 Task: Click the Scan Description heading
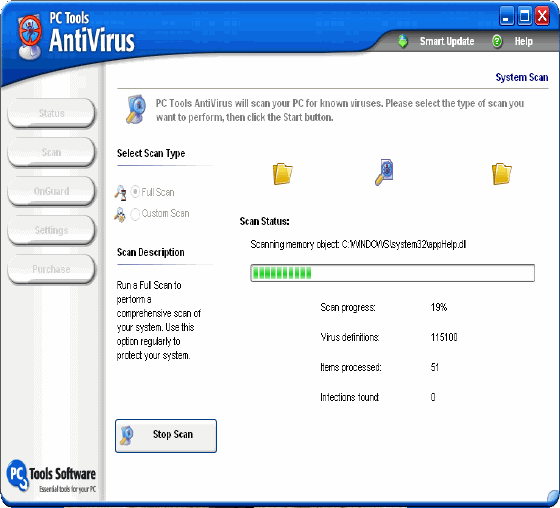point(151,252)
